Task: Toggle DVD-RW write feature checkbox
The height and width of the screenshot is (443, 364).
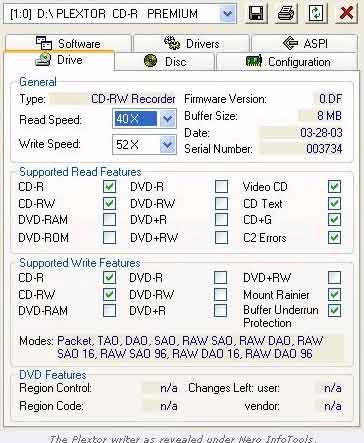Action: (221, 294)
